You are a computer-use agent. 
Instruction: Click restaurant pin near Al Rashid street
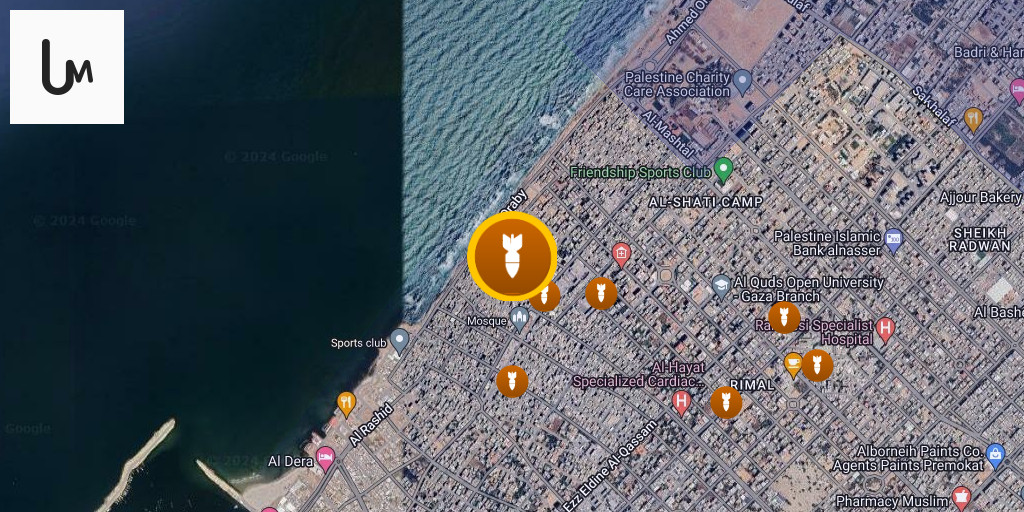tap(346, 404)
